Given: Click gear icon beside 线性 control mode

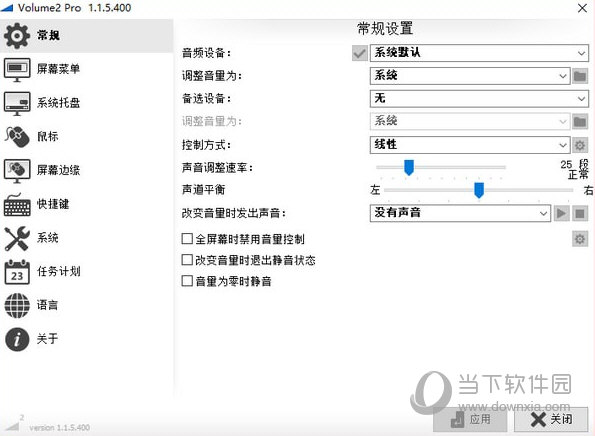Looking at the screenshot, I should coord(580,145).
